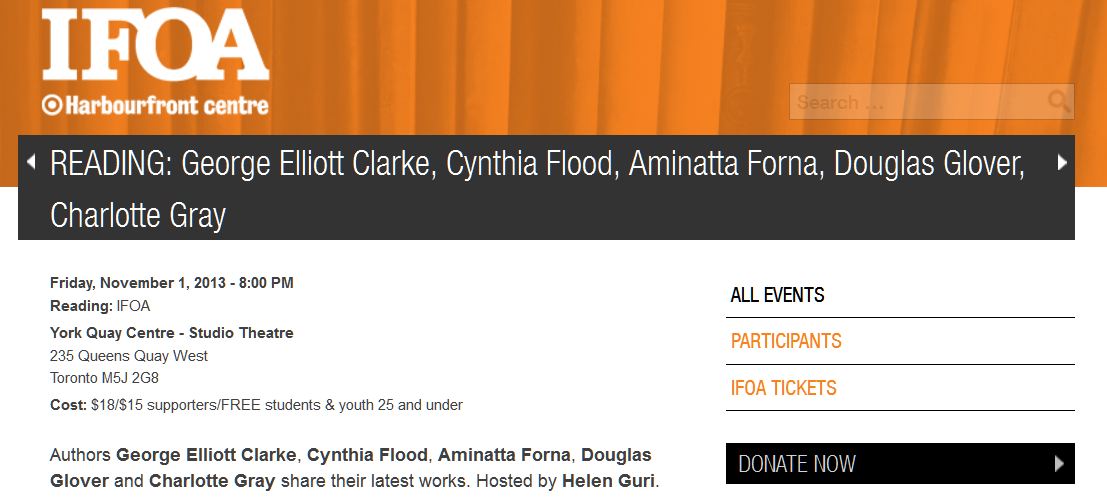
Task: Go to previous event with left arrow
Action: coord(31,161)
